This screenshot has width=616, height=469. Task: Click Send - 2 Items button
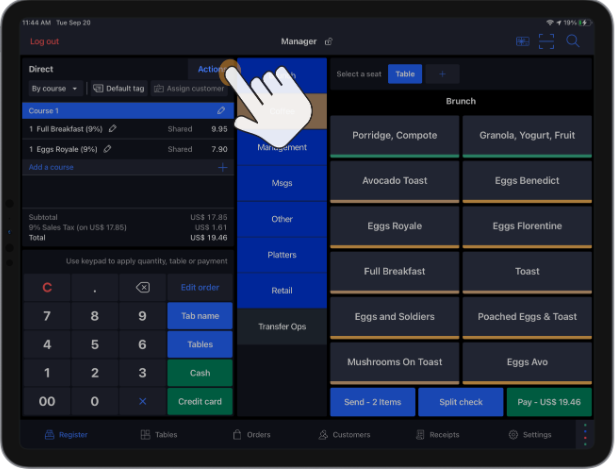coord(372,402)
